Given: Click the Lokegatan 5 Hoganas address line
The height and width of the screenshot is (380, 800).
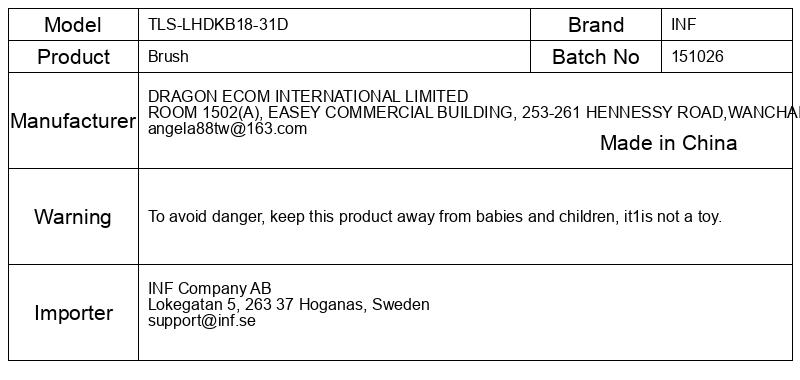Looking at the screenshot, I should pos(288,305).
